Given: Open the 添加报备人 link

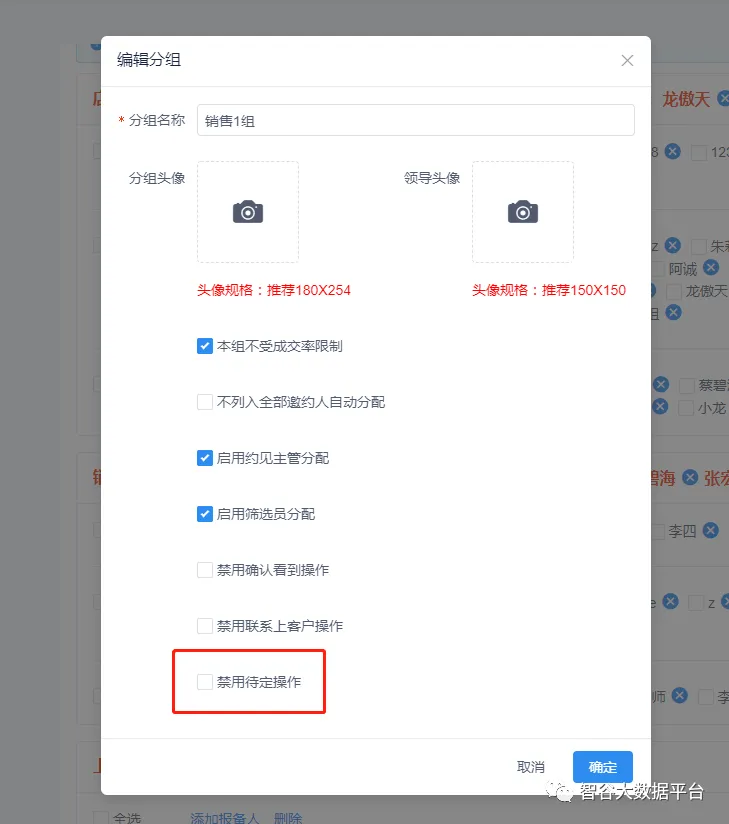Looking at the screenshot, I should coord(225,817).
